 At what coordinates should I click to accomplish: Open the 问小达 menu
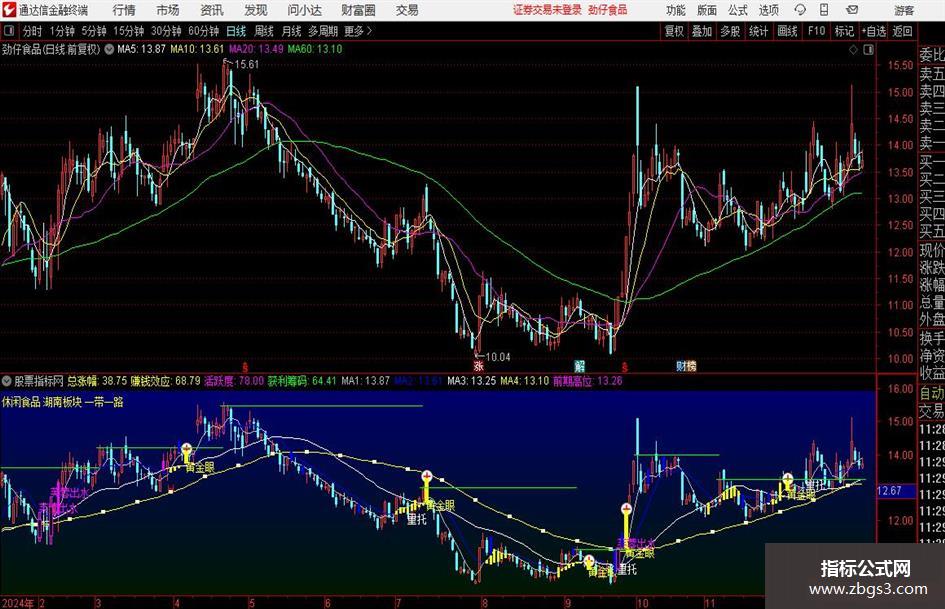click(304, 10)
